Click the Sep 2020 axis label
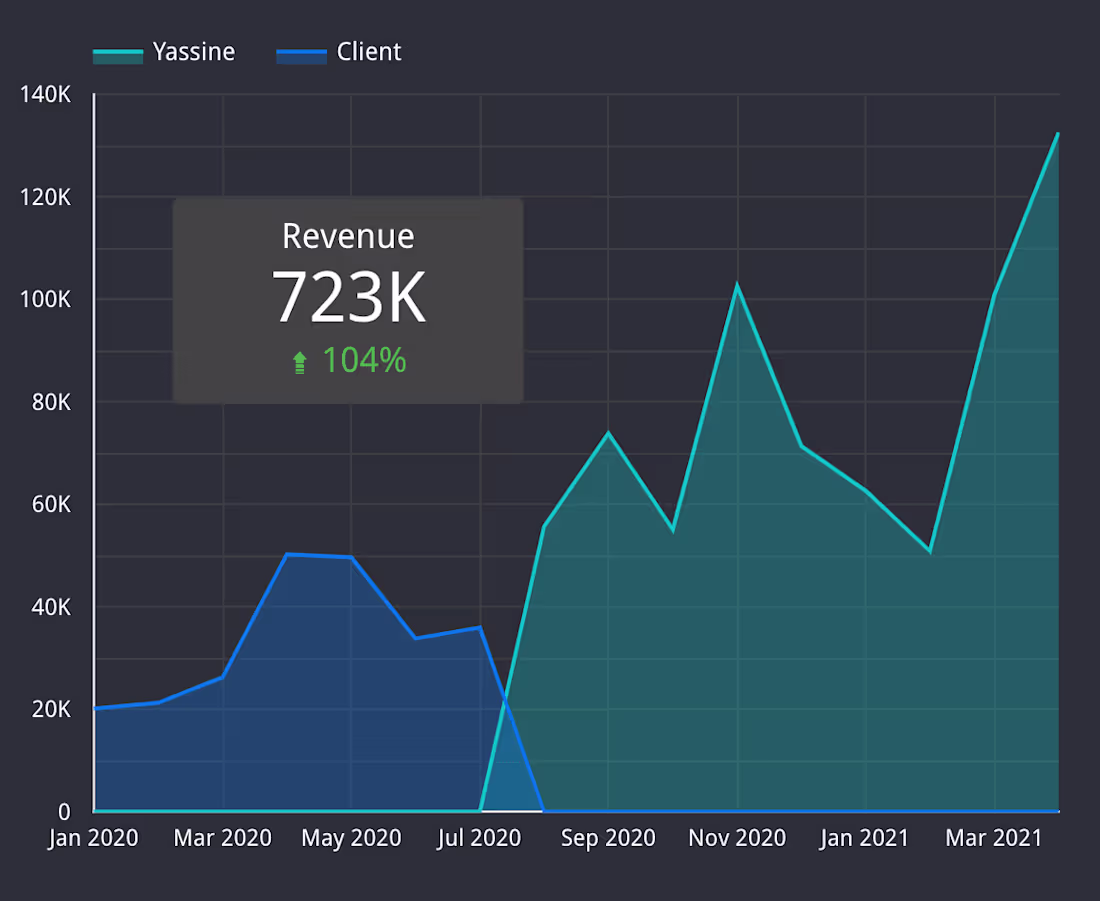Image resolution: width=1100 pixels, height=901 pixels. [x=608, y=838]
